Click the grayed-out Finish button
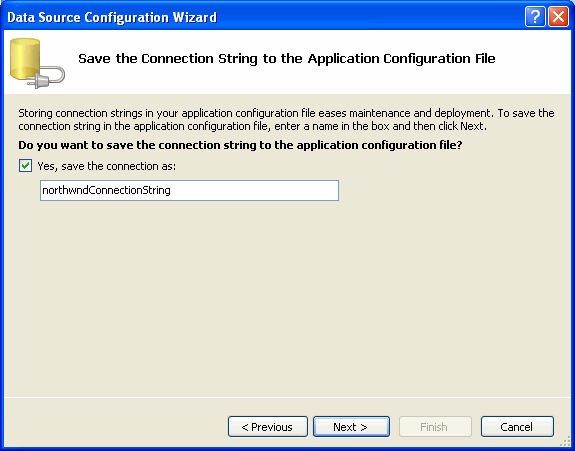Image resolution: width=575 pixels, height=451 pixels. (x=435, y=426)
